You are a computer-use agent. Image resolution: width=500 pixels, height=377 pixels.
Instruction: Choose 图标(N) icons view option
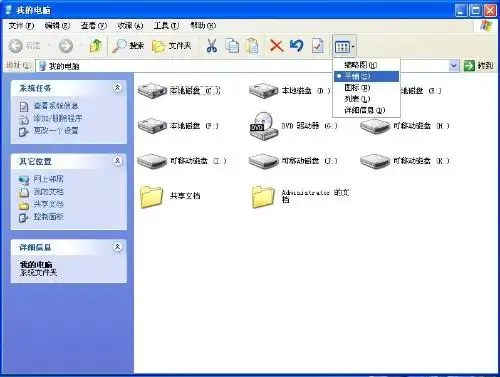click(366, 88)
